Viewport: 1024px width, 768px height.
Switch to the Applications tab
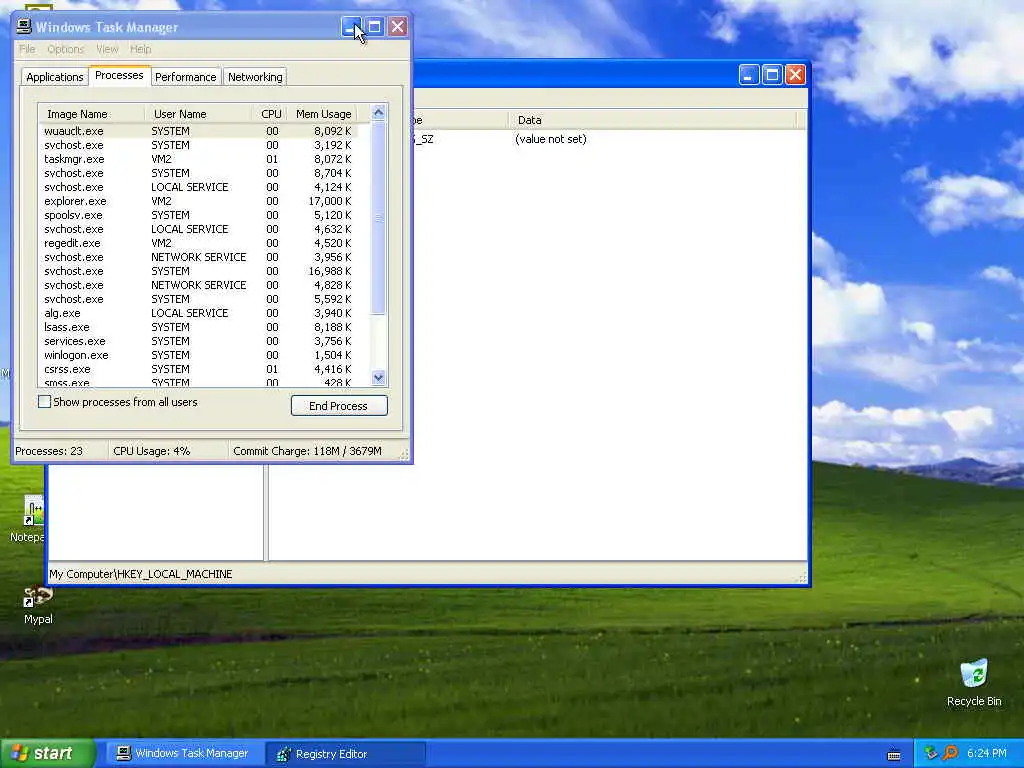(x=55, y=77)
